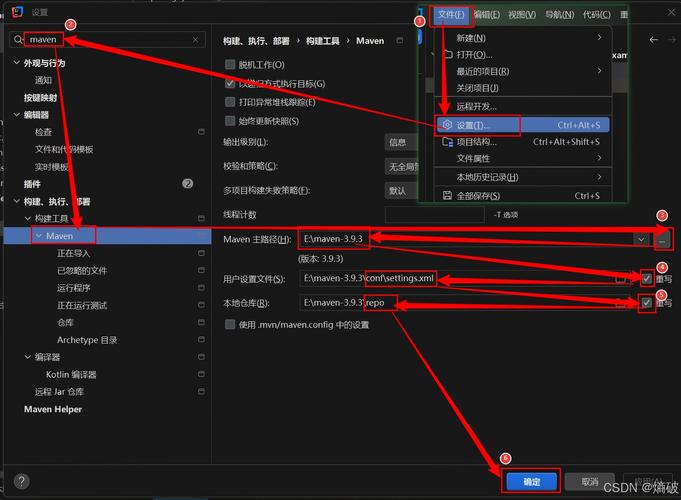Click the search magnifier icon
The height and width of the screenshot is (500, 681).
17,40
